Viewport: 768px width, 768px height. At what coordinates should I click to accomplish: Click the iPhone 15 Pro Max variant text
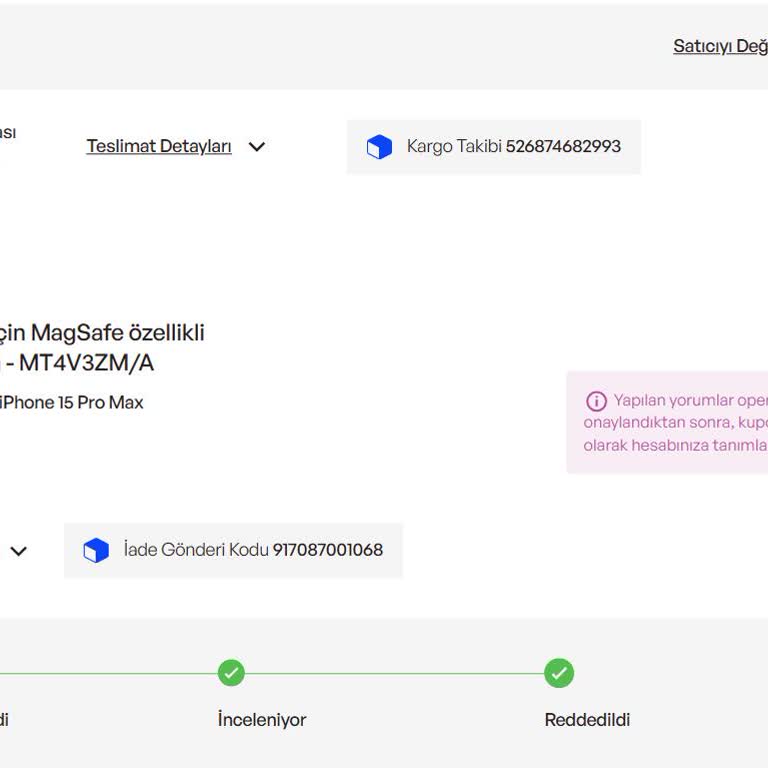tap(72, 402)
